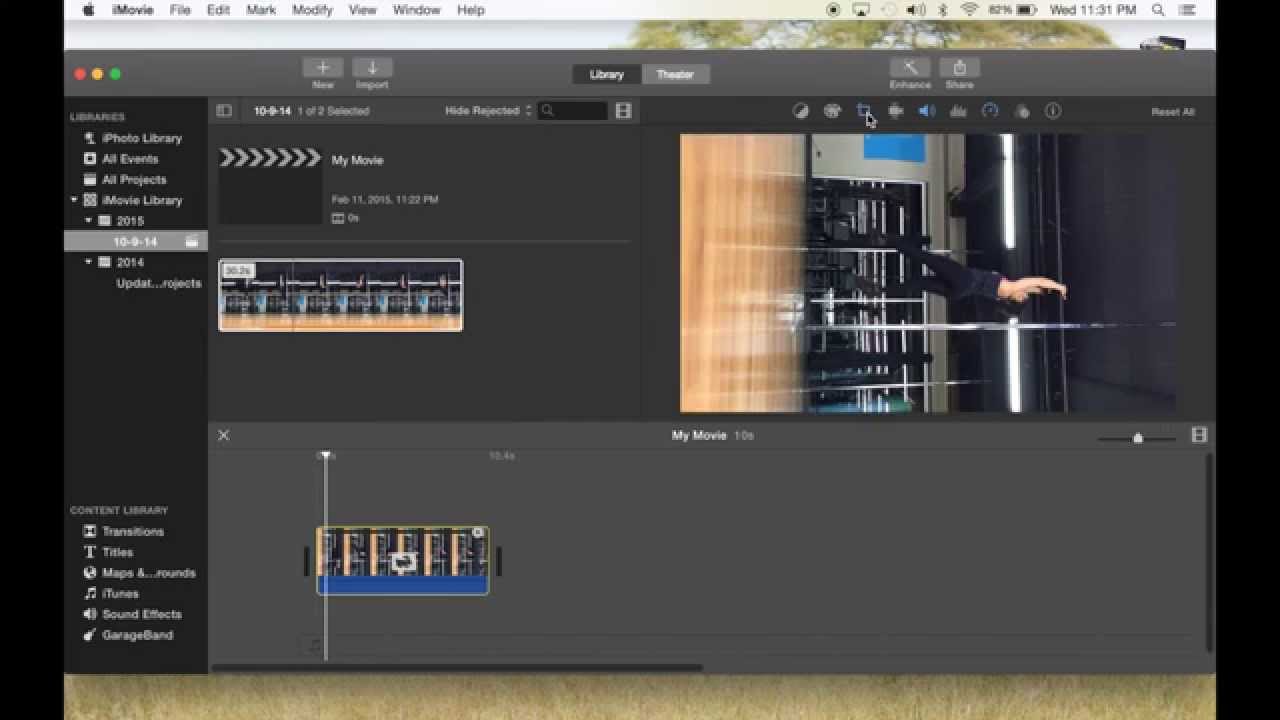Click the Bluetooth icon in menu bar
The image size is (1280, 720).
pos(942,10)
